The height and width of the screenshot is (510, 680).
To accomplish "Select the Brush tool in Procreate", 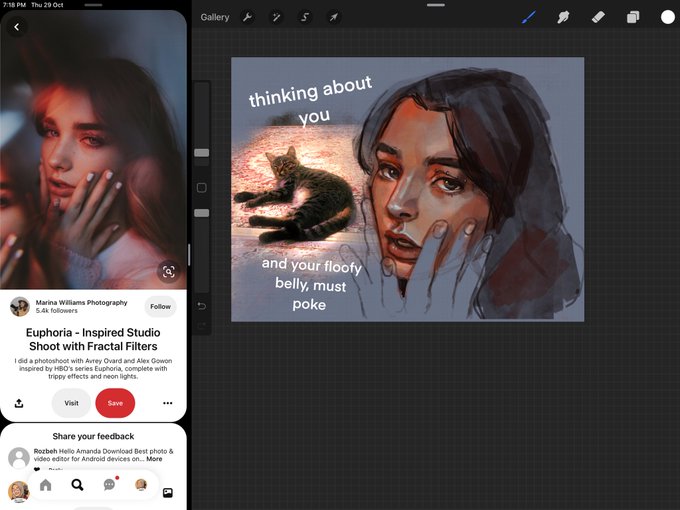I will [x=529, y=17].
